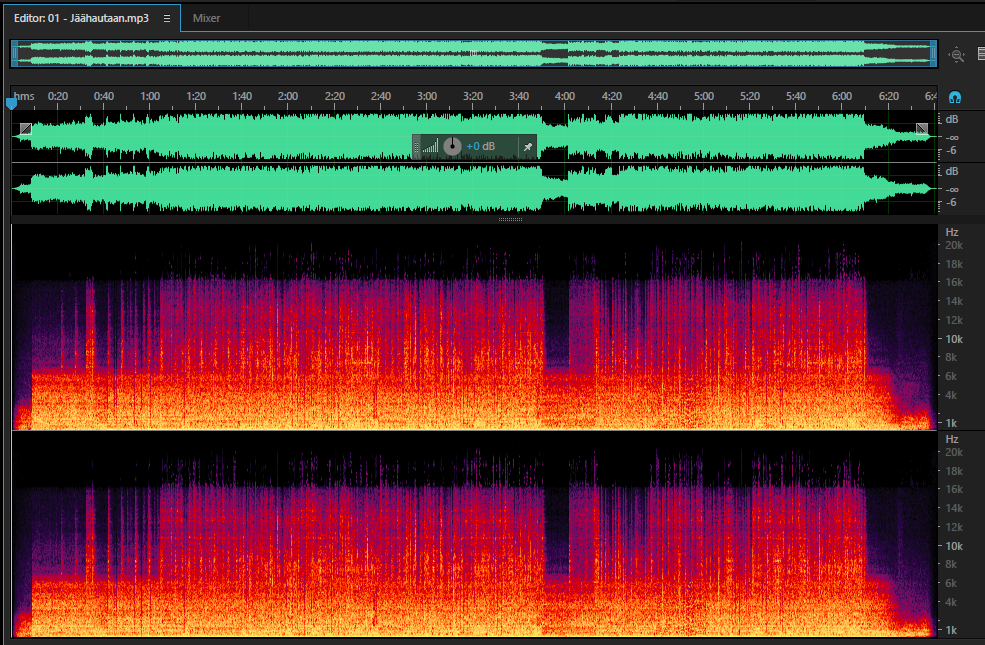985x645 pixels.
Task: Click the list icon right of the zoom magnifier
Action: 981,54
